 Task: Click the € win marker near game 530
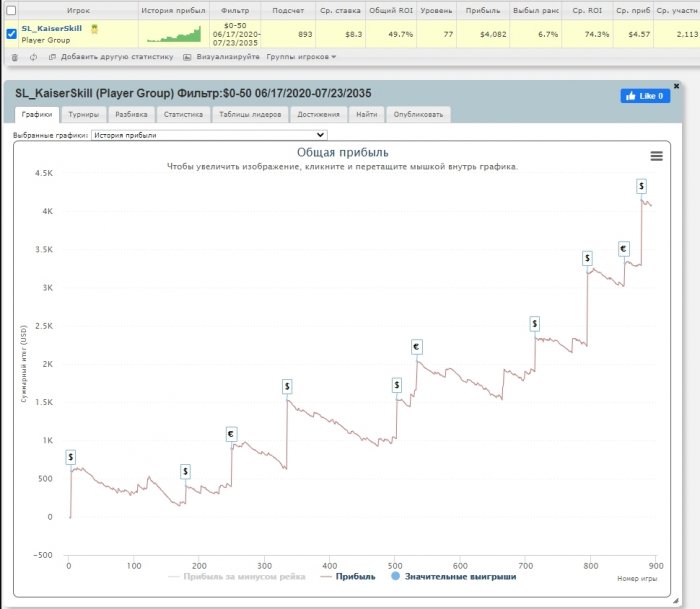(417, 346)
